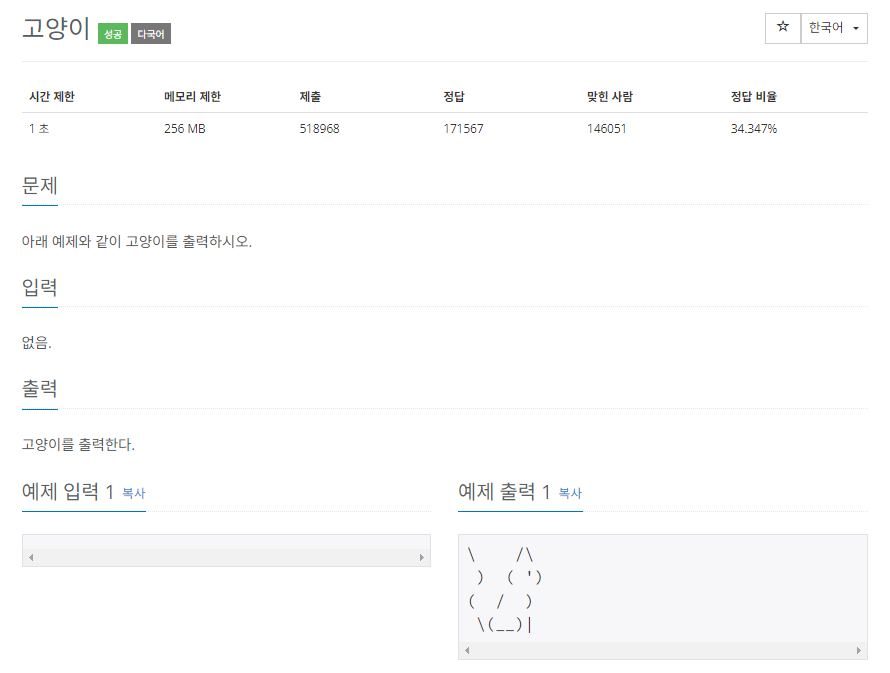Click the ASCII cat in example output
This screenshot has height=673, width=890.
click(x=505, y=589)
